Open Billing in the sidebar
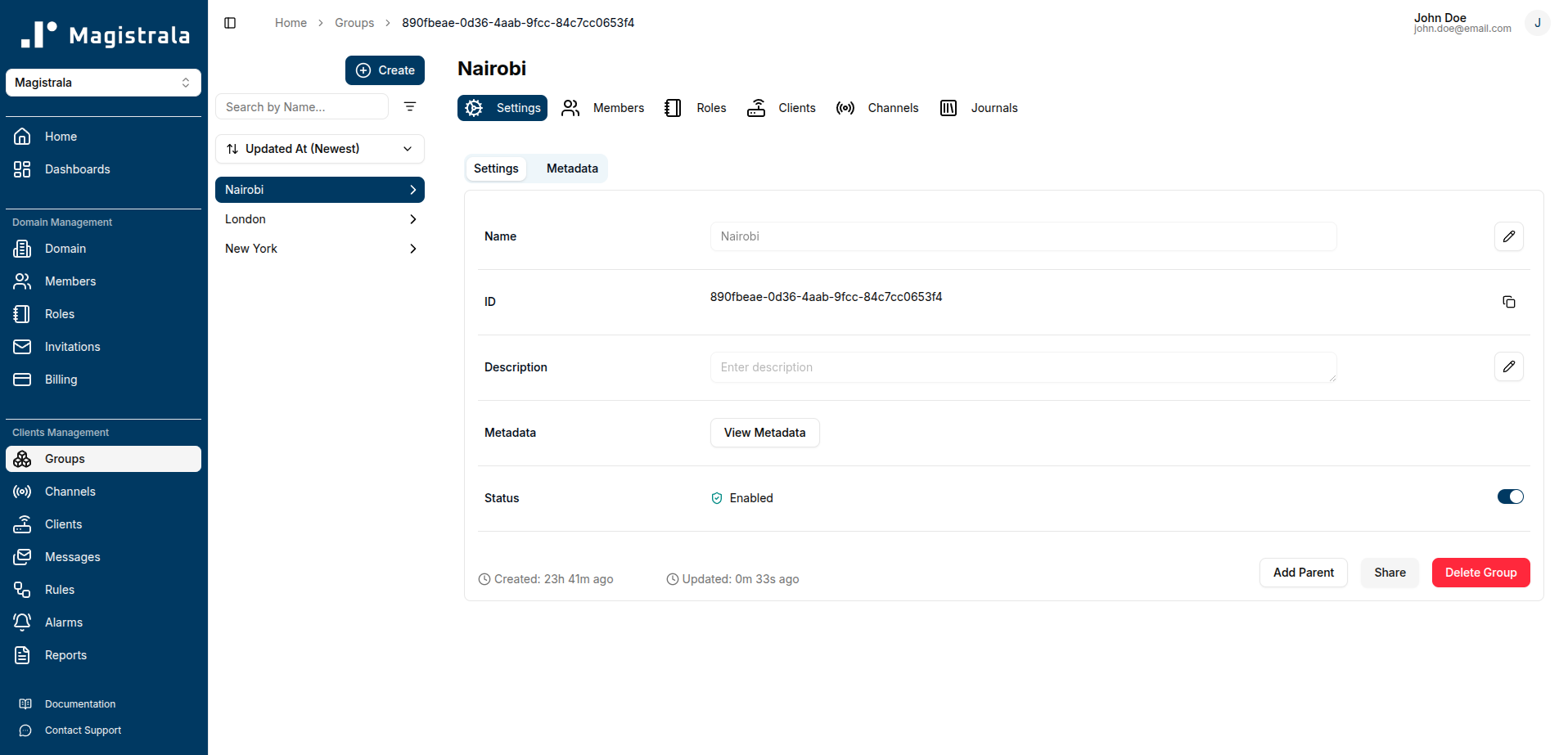1568x755 pixels. (61, 380)
